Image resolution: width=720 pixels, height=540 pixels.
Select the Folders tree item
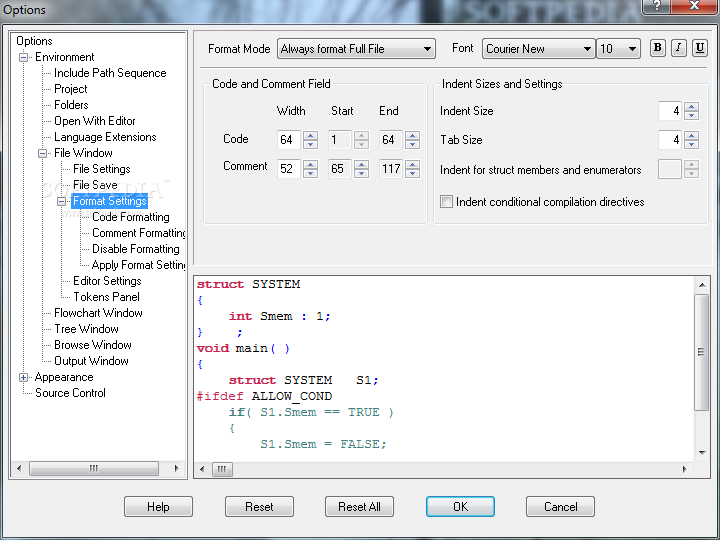click(71, 105)
